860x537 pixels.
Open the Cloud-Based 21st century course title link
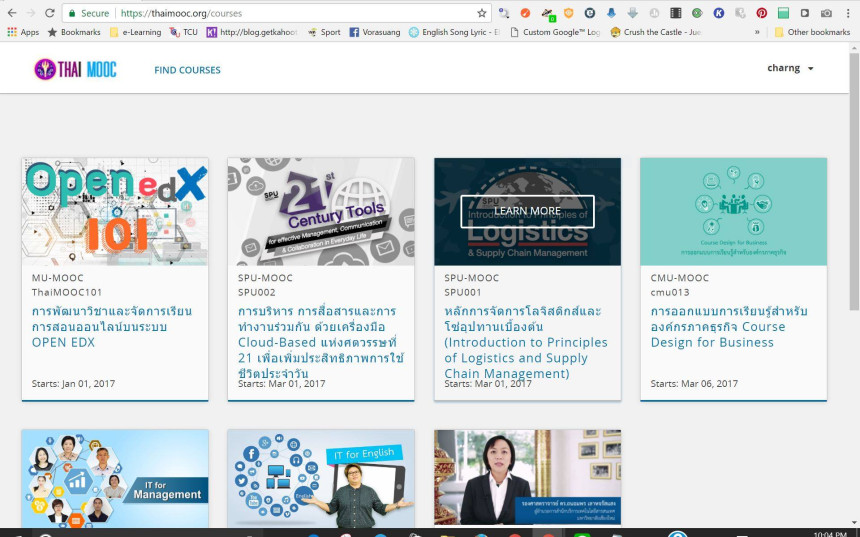321,342
